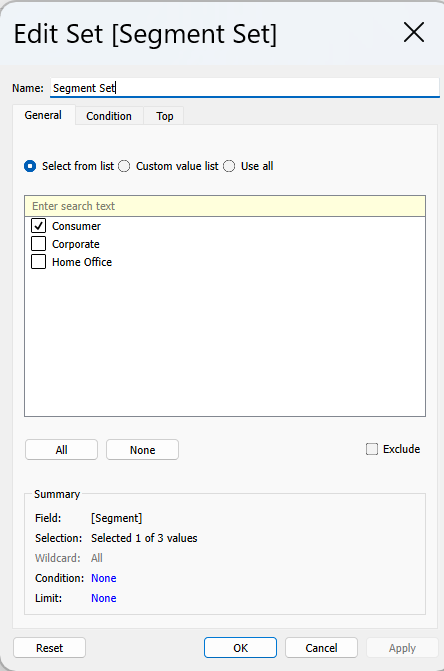444x671 pixels.
Task: Choose Use all radio option
Action: (x=229, y=166)
